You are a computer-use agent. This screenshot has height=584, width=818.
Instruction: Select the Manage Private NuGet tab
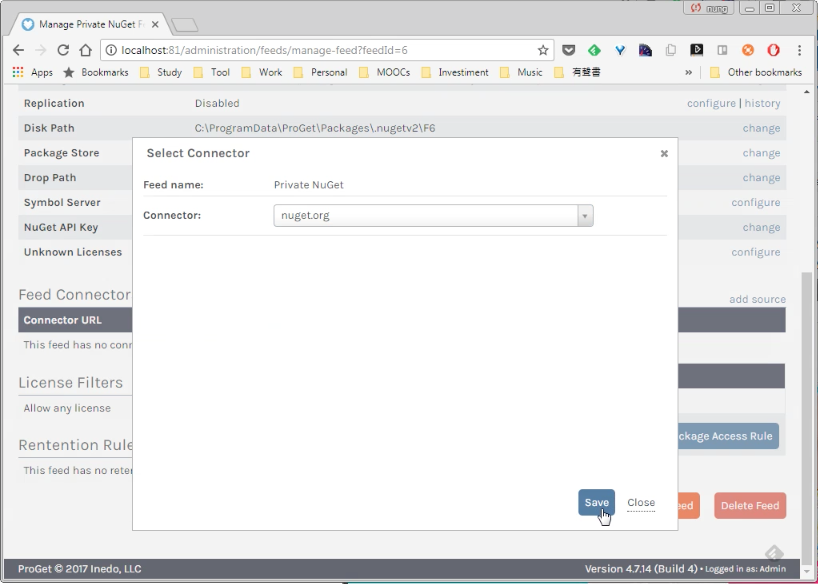[x=90, y=24]
